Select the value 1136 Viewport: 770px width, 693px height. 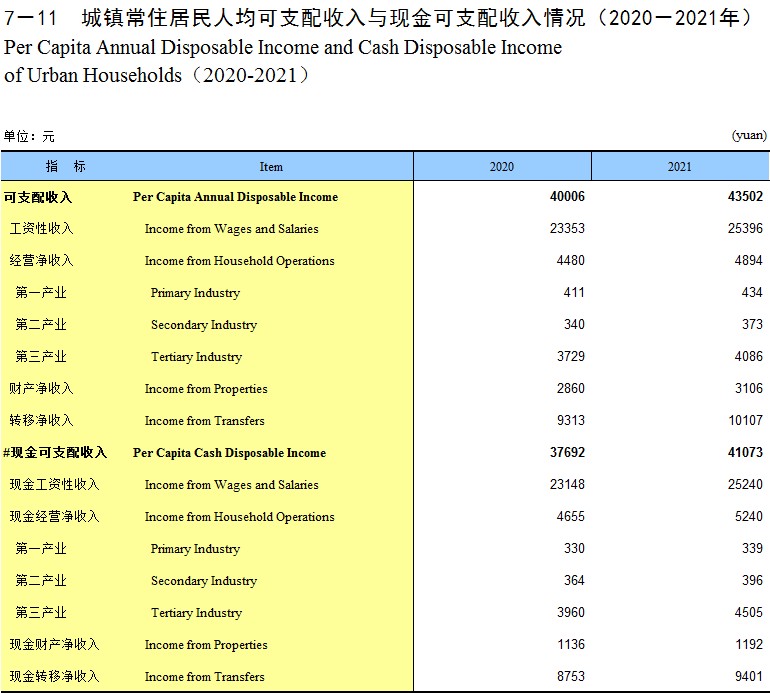tap(571, 644)
